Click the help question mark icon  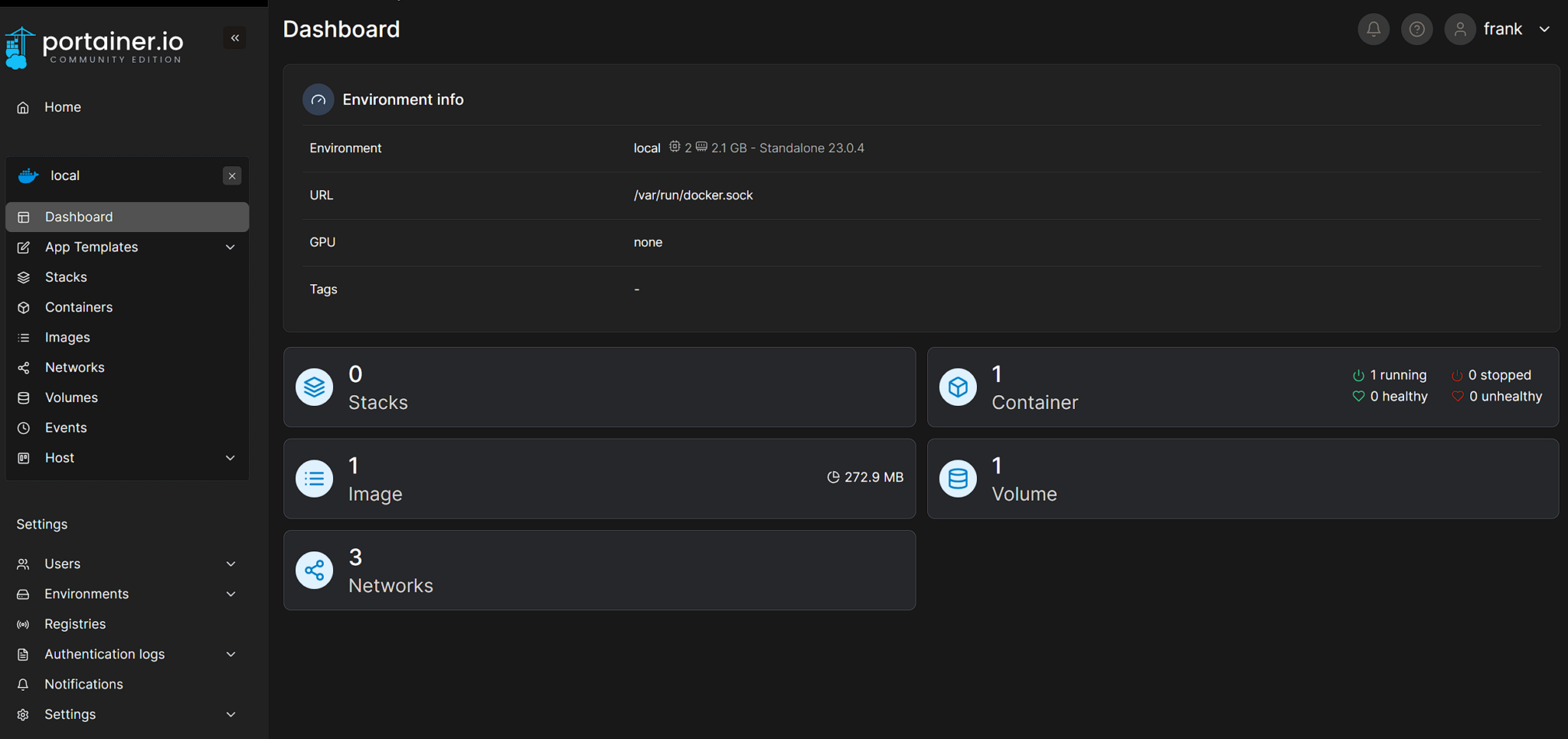pyautogui.click(x=1416, y=28)
